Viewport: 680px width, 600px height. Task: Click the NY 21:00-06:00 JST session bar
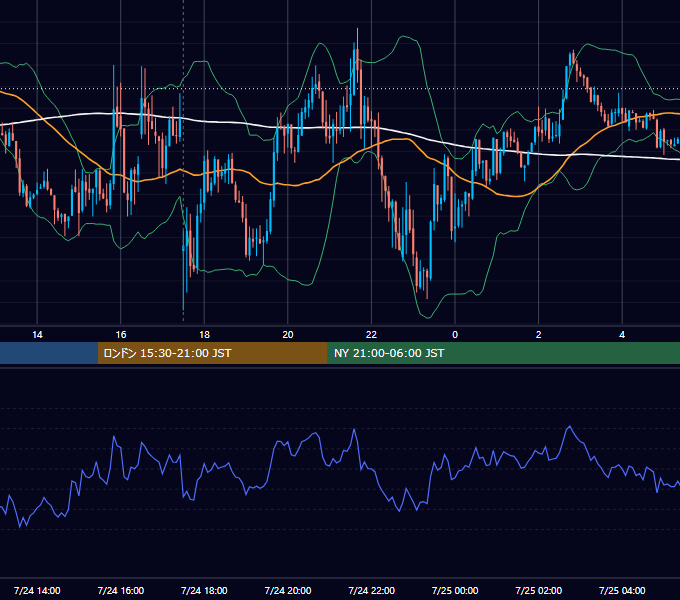[x=503, y=353]
